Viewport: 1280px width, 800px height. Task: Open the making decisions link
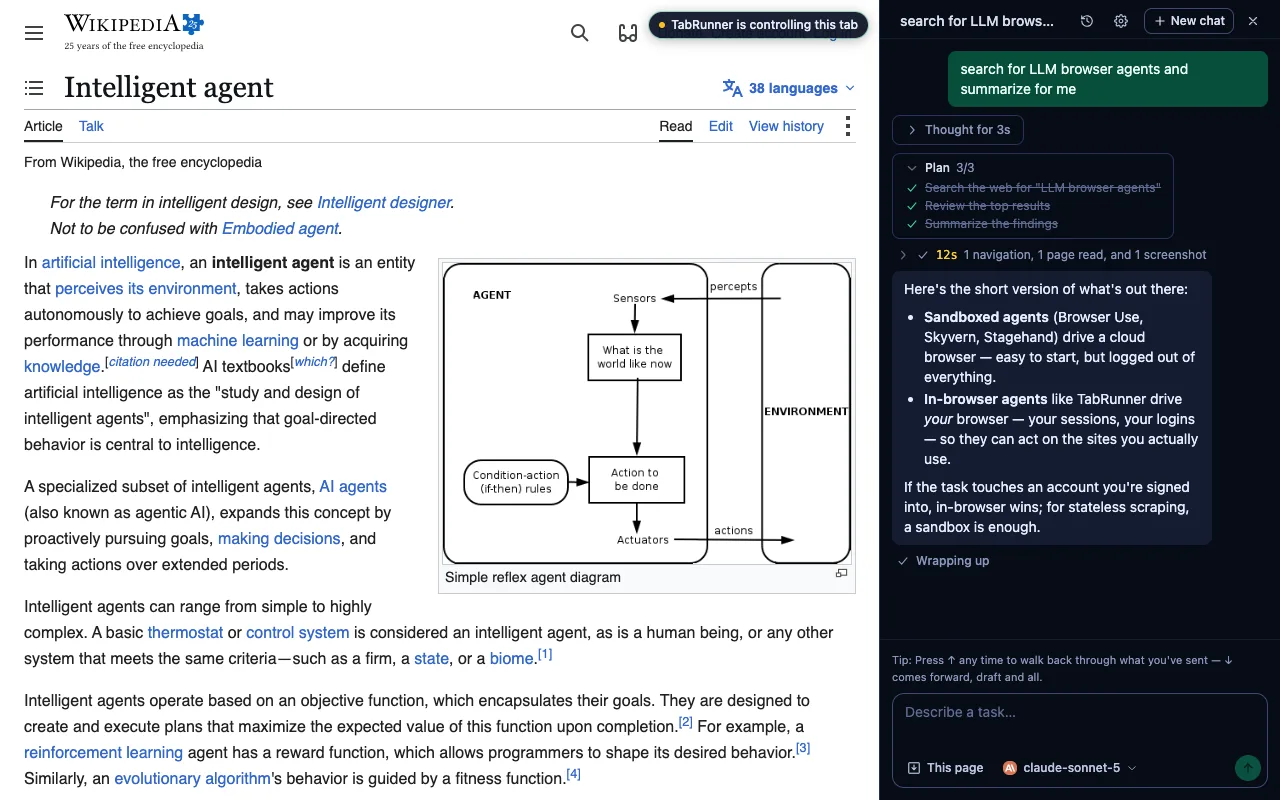(279, 538)
